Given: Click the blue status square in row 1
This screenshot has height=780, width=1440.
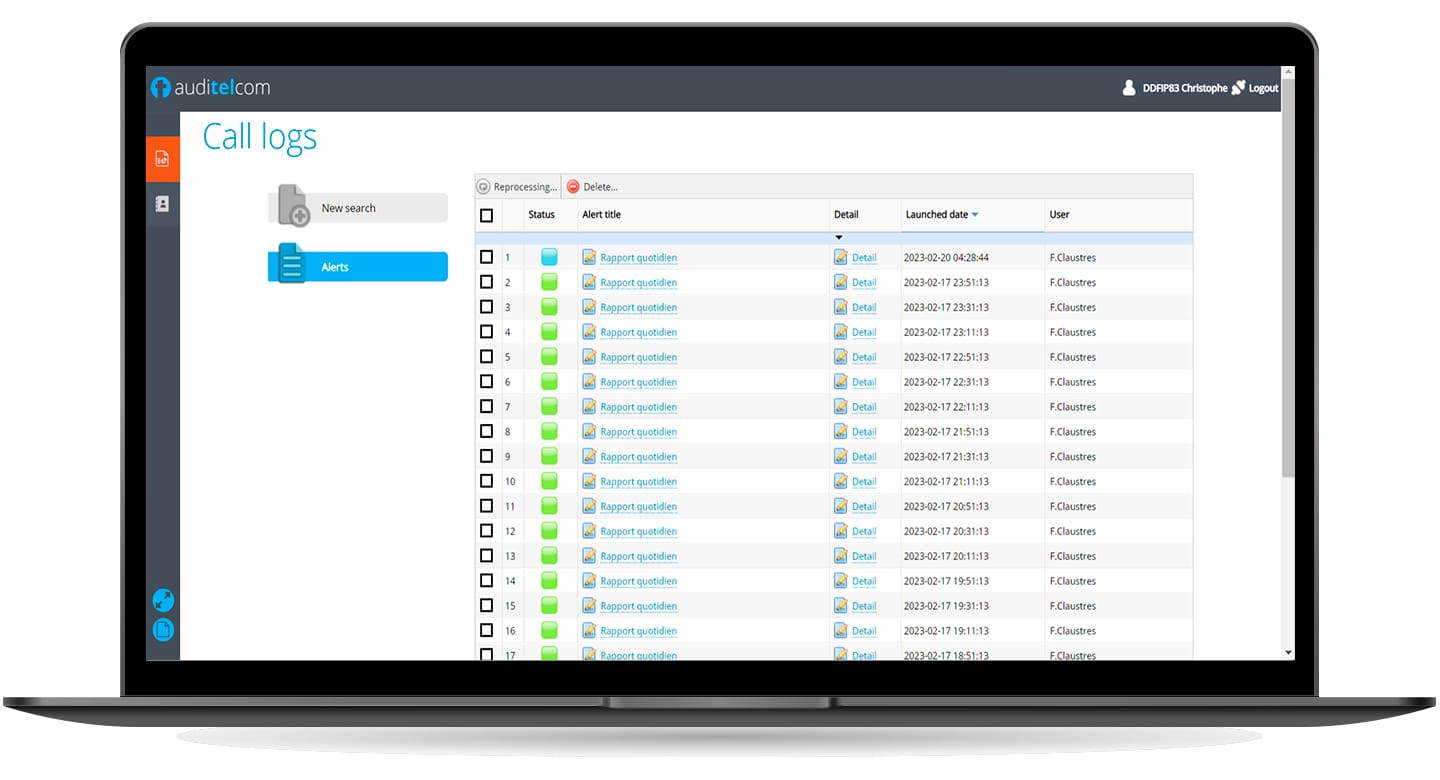Looking at the screenshot, I should (x=549, y=257).
